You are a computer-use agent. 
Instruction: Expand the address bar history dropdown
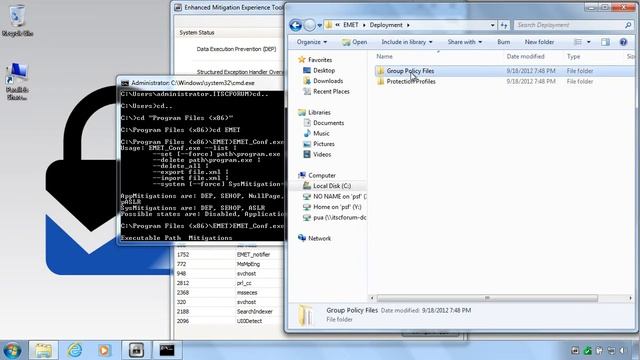click(493, 25)
